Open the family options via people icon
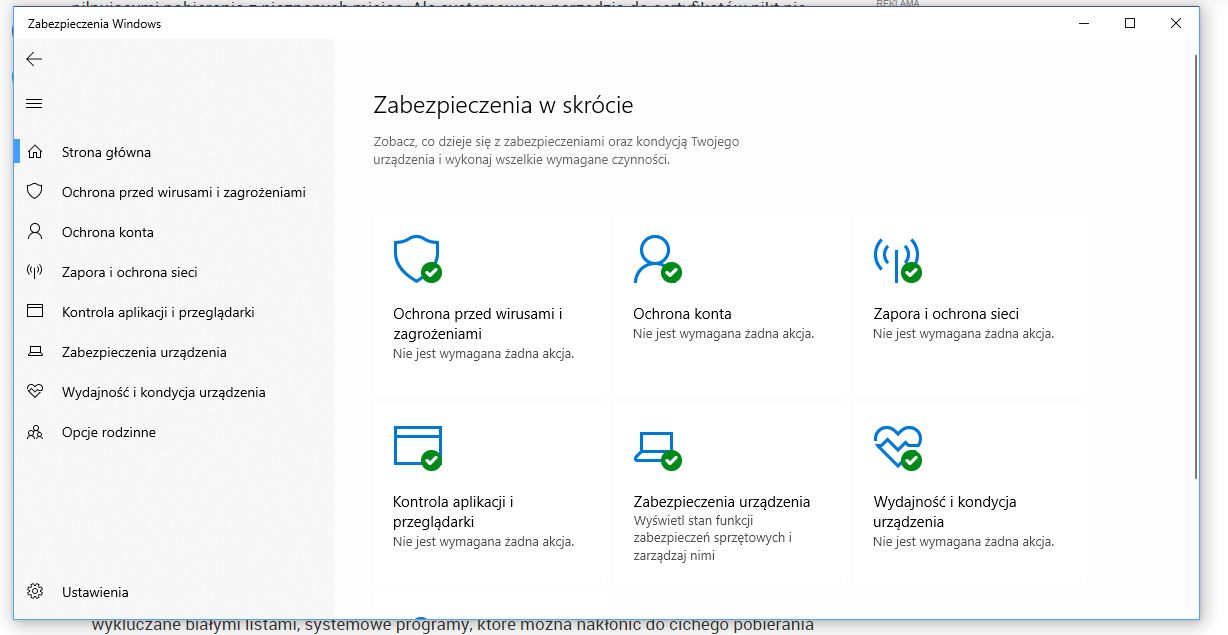 (x=34, y=432)
